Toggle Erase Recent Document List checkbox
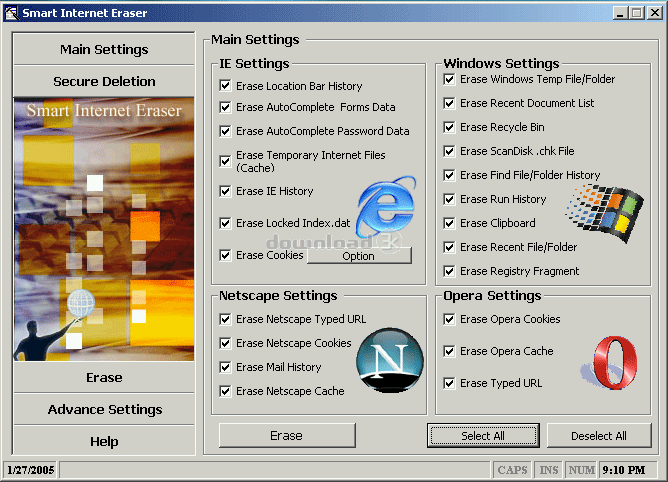This screenshot has width=668, height=482. coord(449,103)
